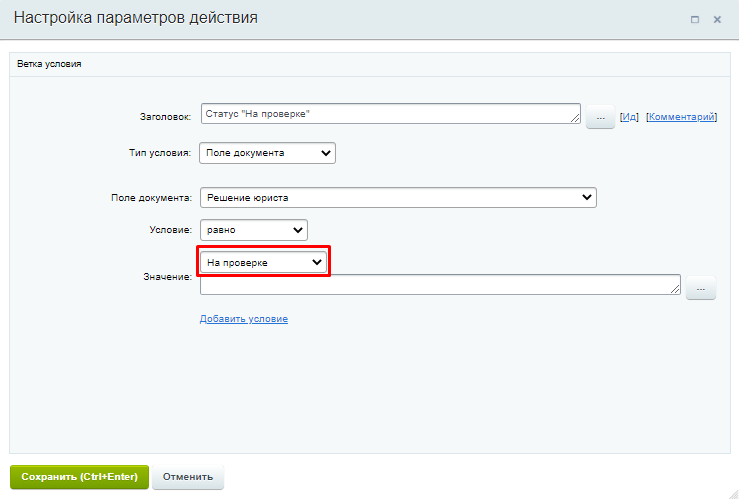Click the 'Заголовок:' field label
The height and width of the screenshot is (500, 739).
[x=165, y=117]
